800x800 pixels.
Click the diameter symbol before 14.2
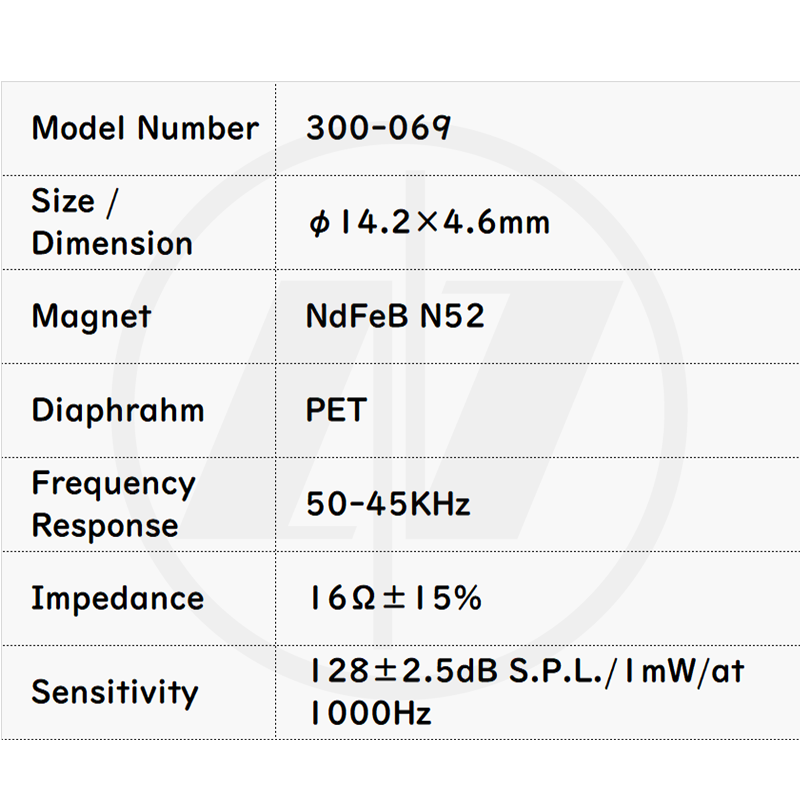319,223
